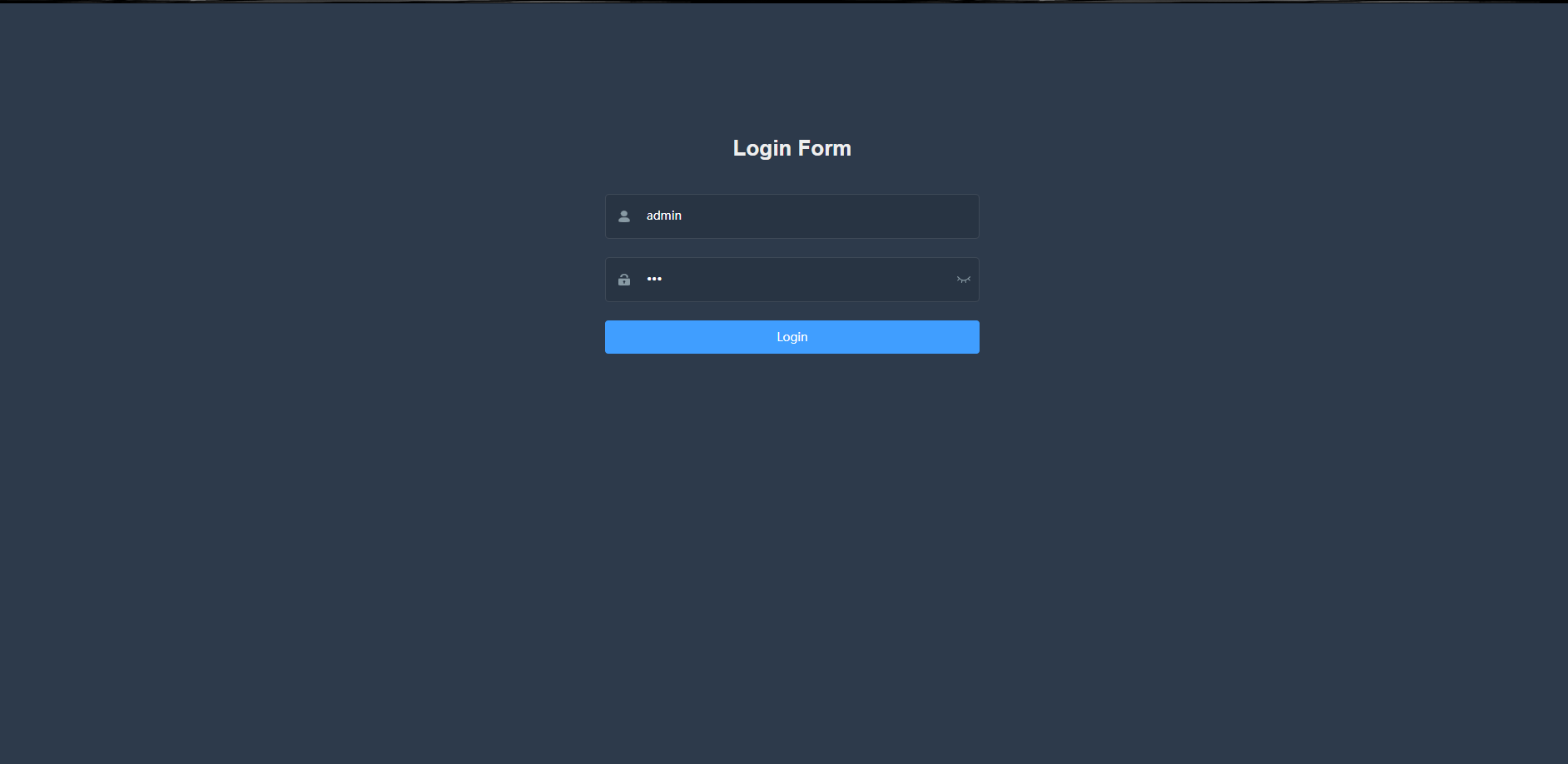
Task: Click empty space inside the password box
Action: pos(807,280)
